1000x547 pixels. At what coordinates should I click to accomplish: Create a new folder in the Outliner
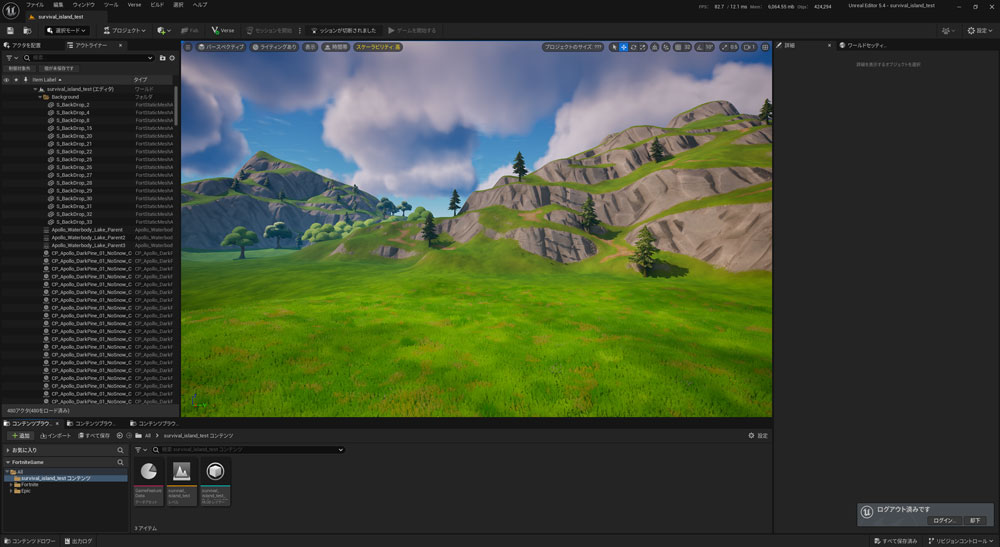pos(163,58)
